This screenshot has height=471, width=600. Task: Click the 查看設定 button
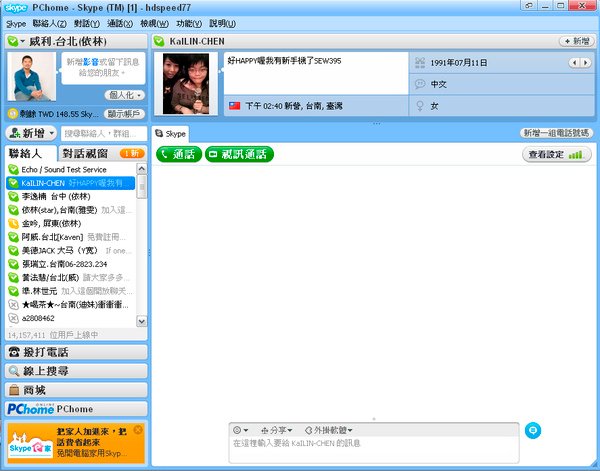[x=556, y=155]
